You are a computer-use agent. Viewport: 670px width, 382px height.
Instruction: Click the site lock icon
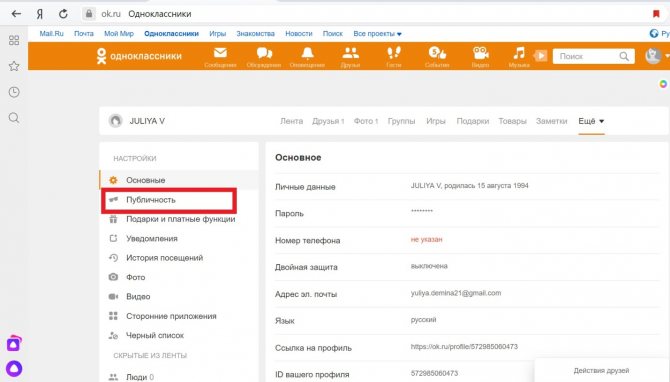tap(89, 14)
